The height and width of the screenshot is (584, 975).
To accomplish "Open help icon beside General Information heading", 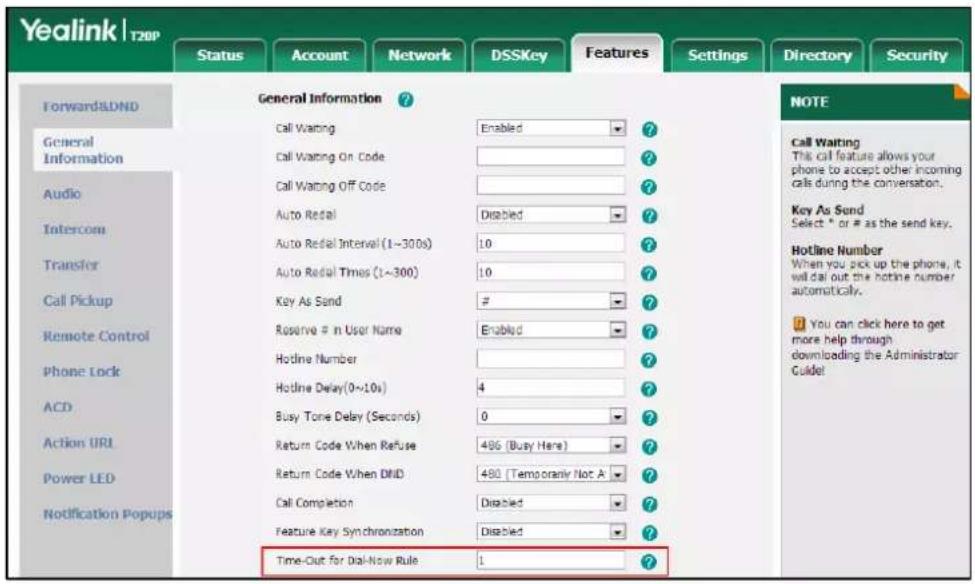I will 405,100.
